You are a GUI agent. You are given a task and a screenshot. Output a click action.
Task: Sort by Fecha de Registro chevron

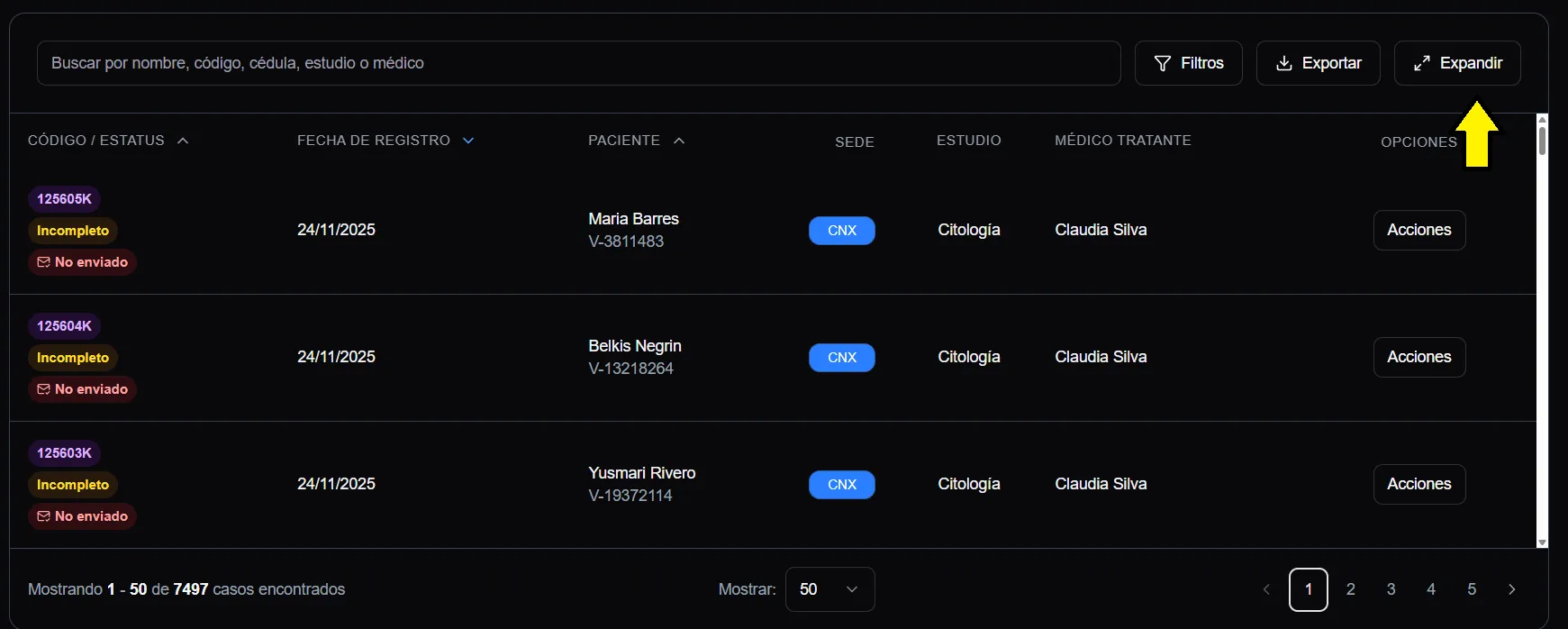468,141
